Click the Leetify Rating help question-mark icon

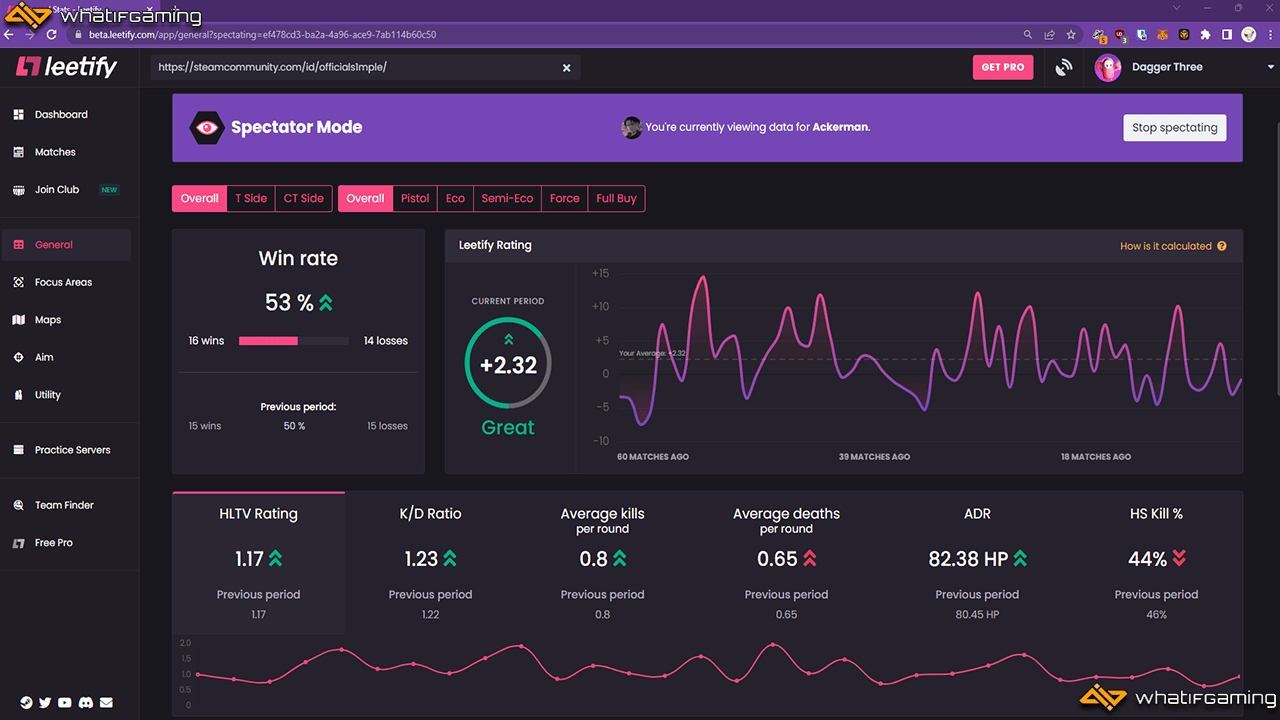tap(1222, 246)
